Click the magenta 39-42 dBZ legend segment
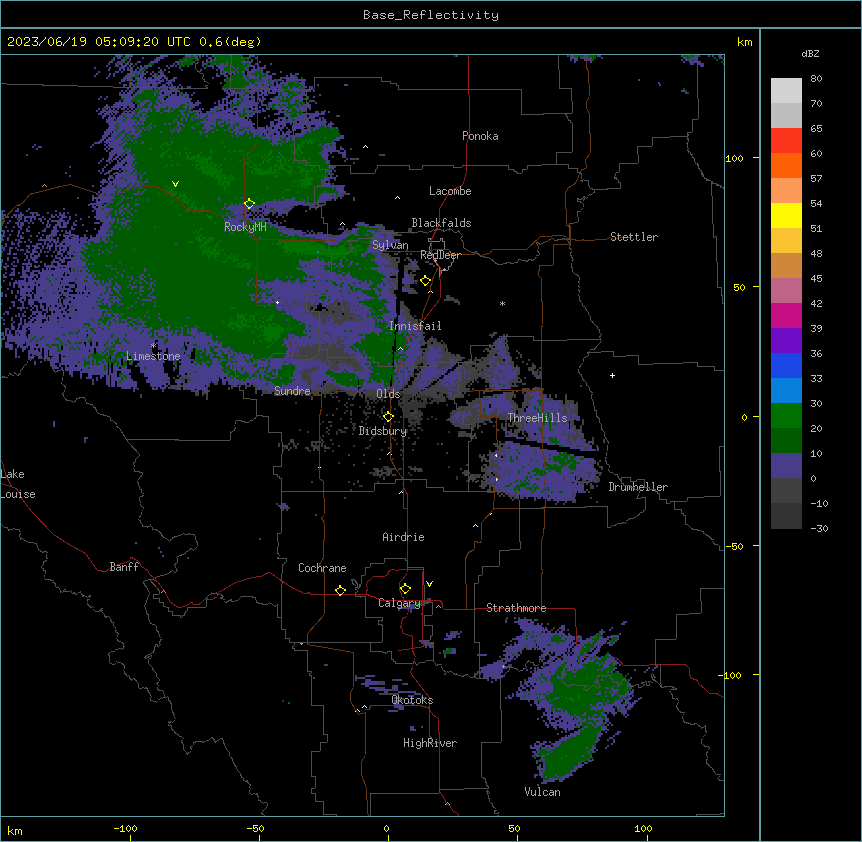The height and width of the screenshot is (842, 862). coord(786,315)
